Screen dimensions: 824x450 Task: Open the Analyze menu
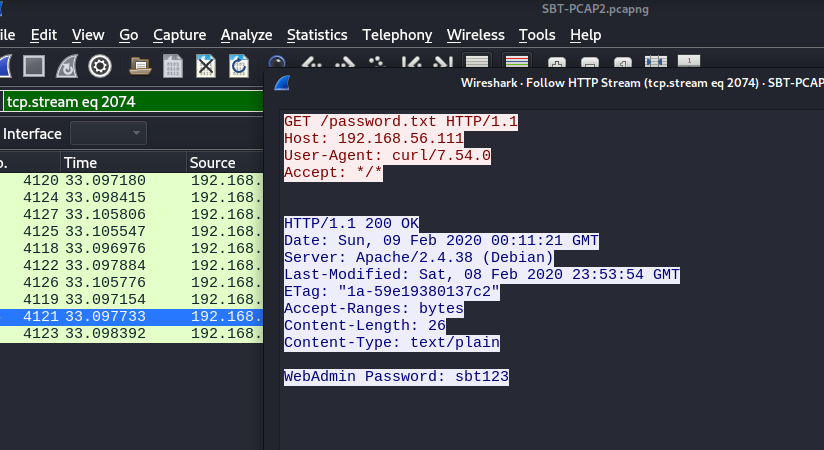click(246, 35)
